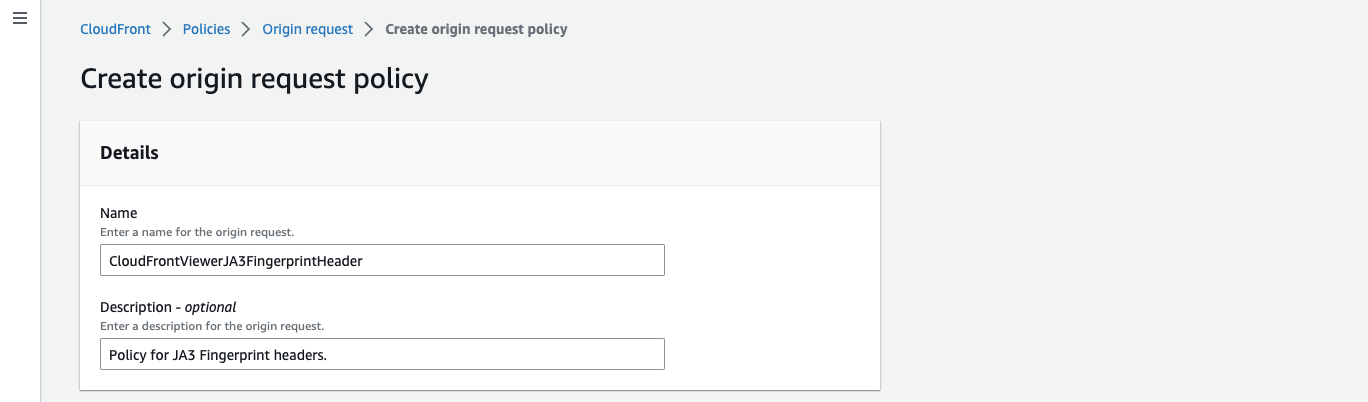The width and height of the screenshot is (1368, 402).
Task: Click the Description - optional label
Action: click(168, 307)
